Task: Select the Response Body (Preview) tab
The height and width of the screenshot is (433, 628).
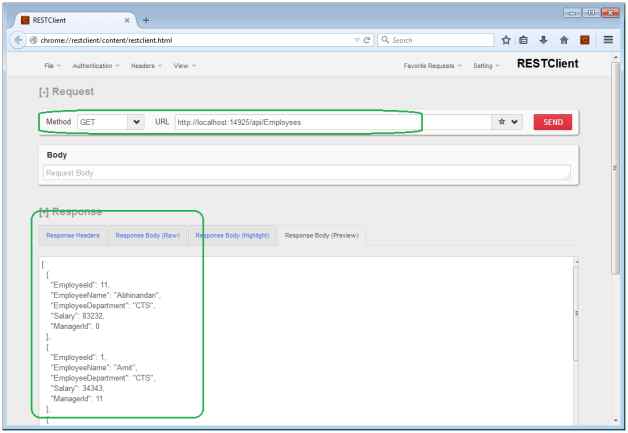Action: click(x=322, y=236)
